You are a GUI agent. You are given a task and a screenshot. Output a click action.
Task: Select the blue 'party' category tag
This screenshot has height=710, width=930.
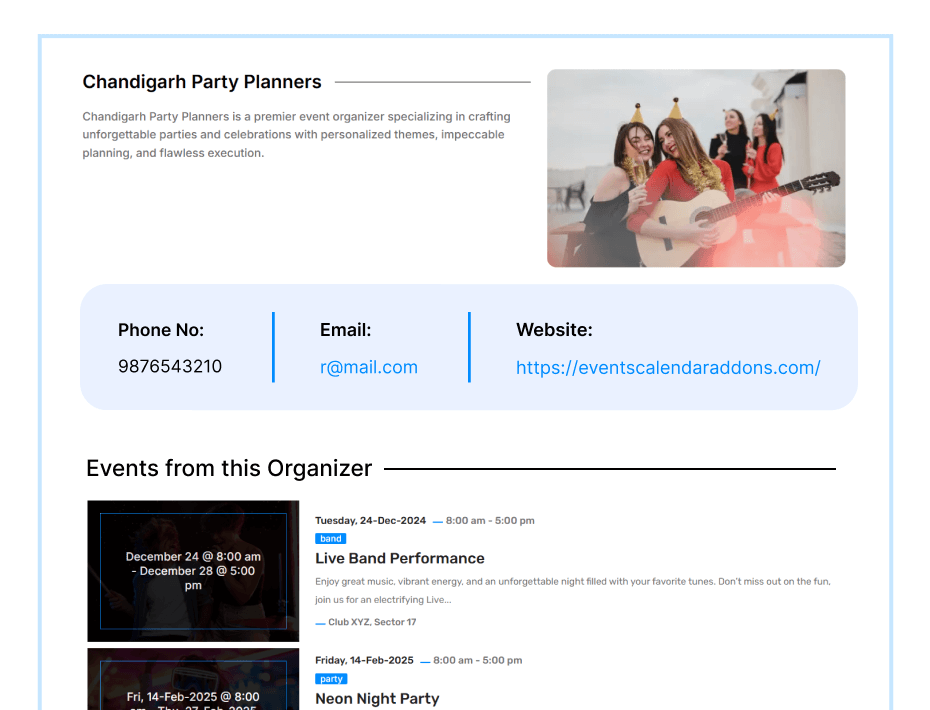(x=331, y=679)
